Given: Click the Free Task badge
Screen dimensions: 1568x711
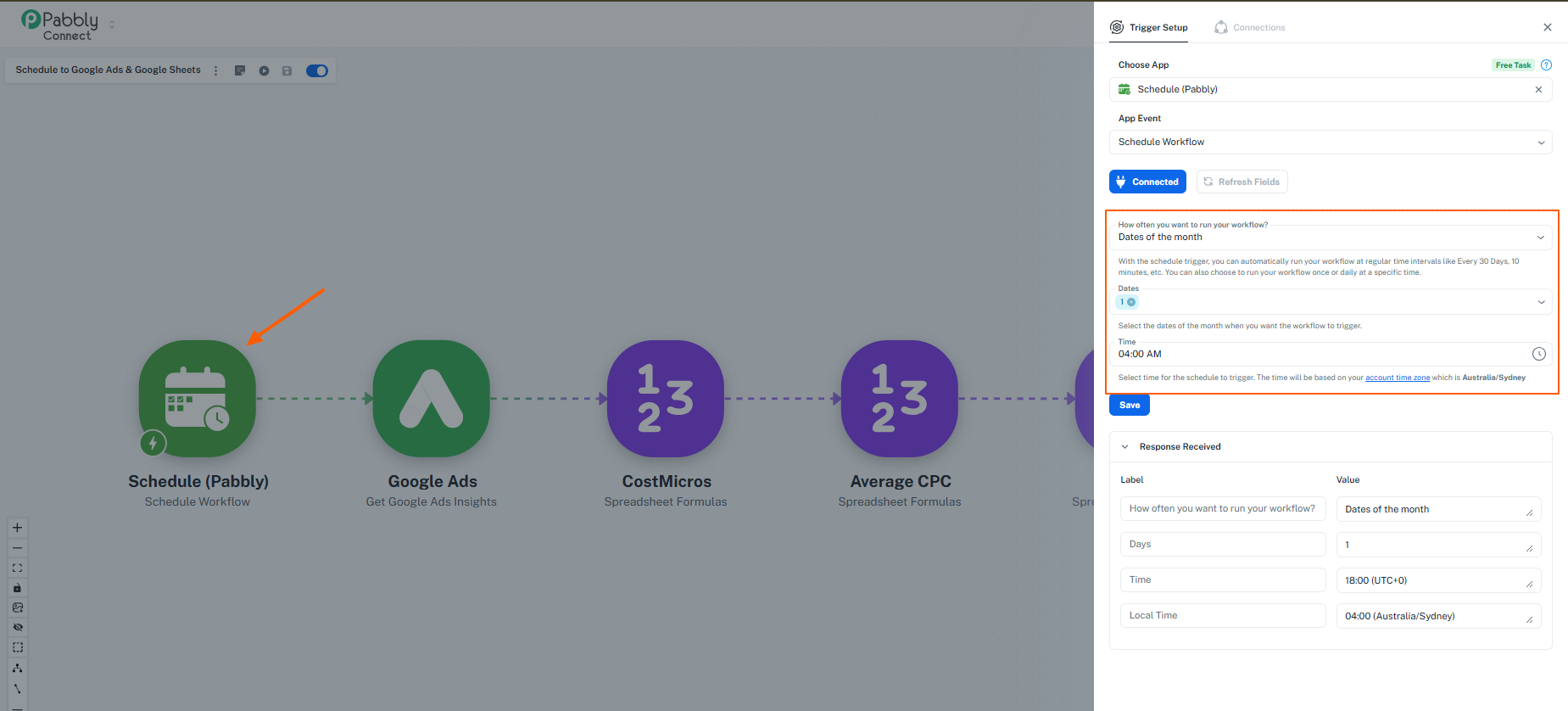Looking at the screenshot, I should [1513, 65].
